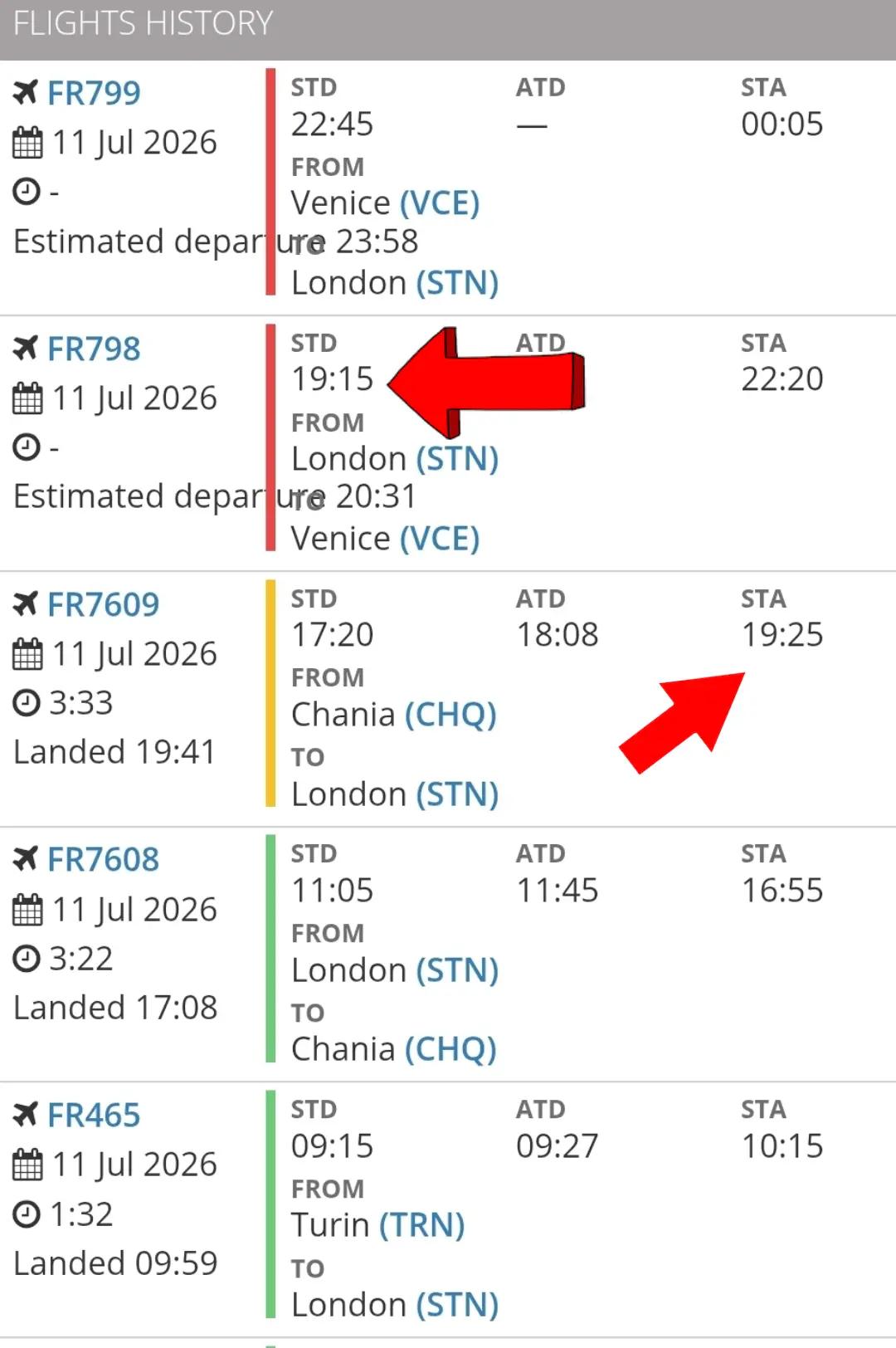
Task: Click clock icon showing 3:22 duration
Action: tap(27, 959)
